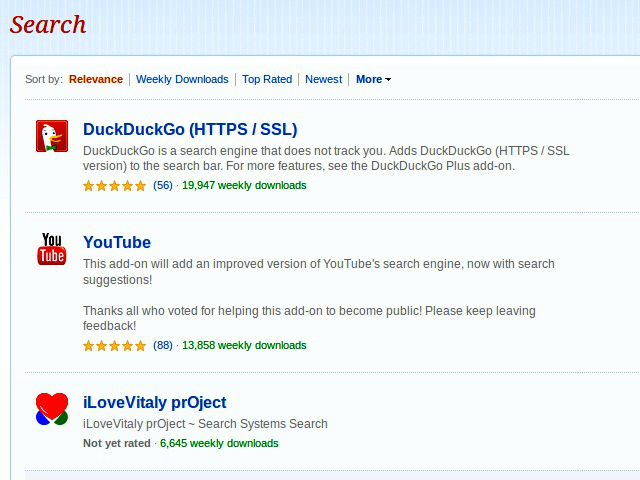The image size is (640, 480).
Task: Click DuckDuckGo's five-star rating
Action: pyautogui.click(x=114, y=186)
